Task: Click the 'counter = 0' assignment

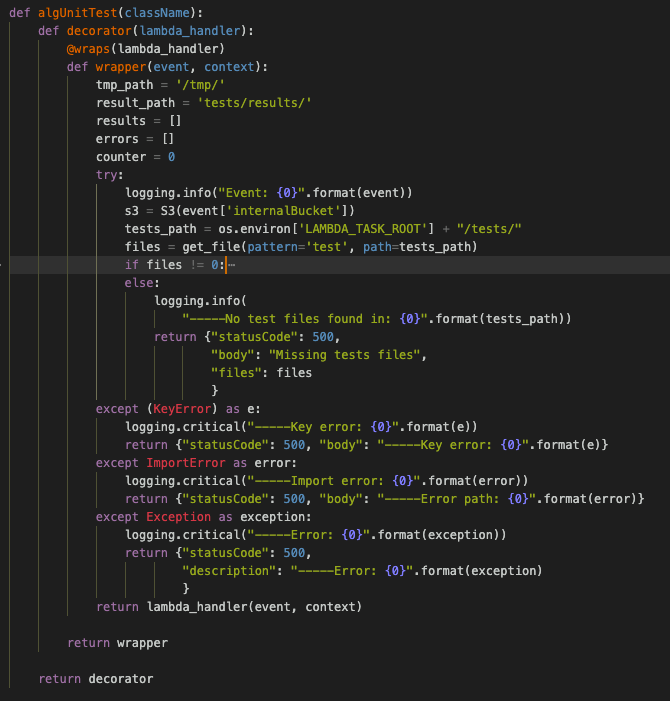Action: pyautogui.click(x=135, y=157)
